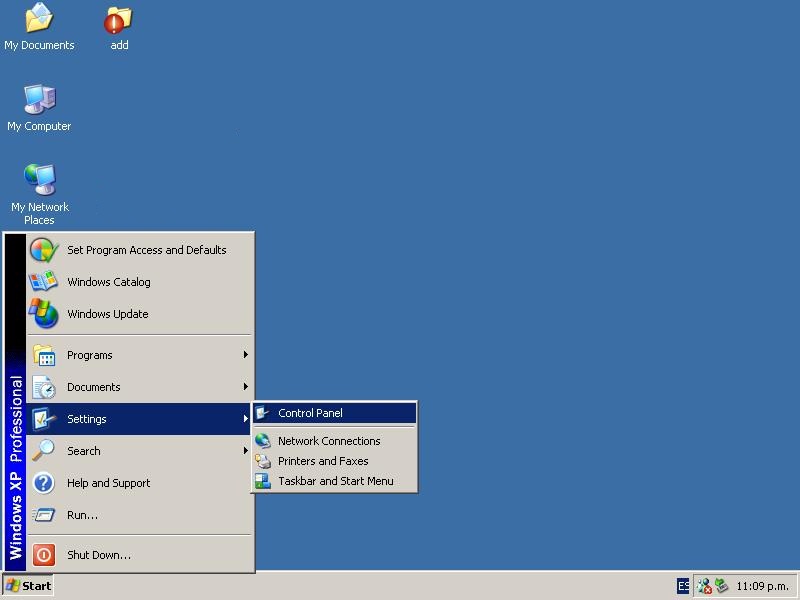This screenshot has height=600, width=800.
Task: Click the Control Panel icon in submenu
Action: 263,413
